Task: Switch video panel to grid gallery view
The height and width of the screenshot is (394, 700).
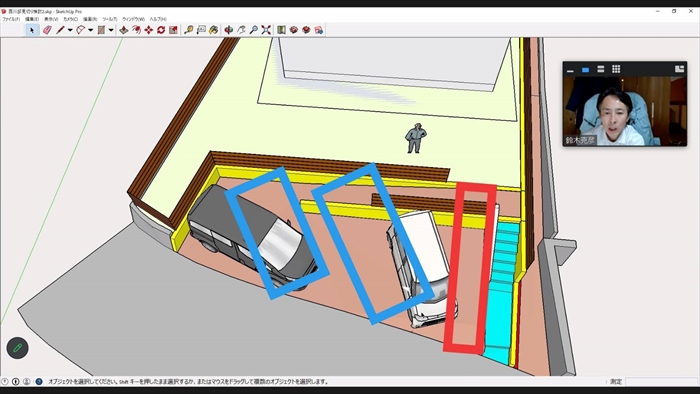Action: (x=616, y=69)
